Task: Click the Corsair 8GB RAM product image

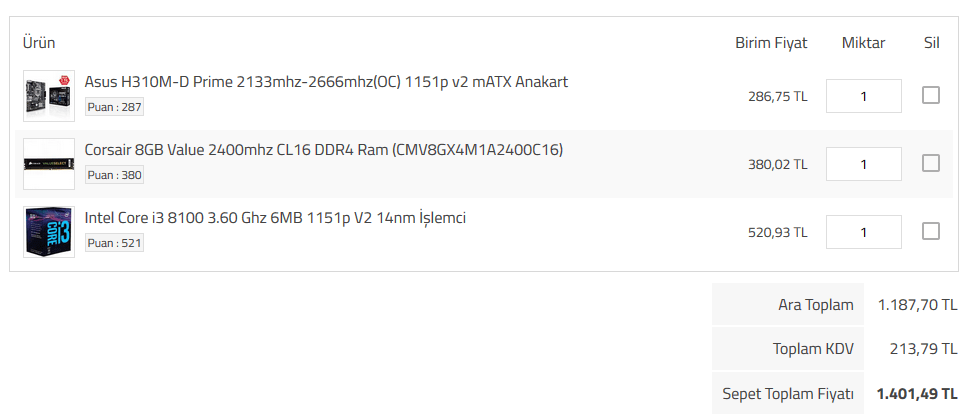Action: (x=49, y=163)
